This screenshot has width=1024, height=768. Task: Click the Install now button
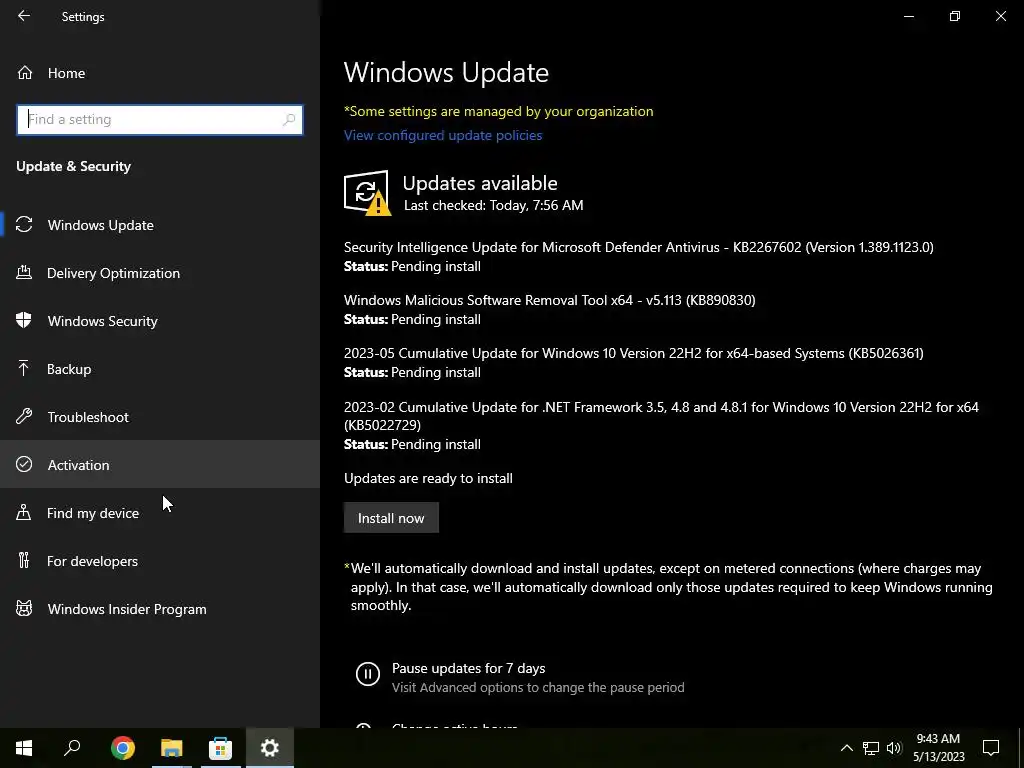(391, 518)
